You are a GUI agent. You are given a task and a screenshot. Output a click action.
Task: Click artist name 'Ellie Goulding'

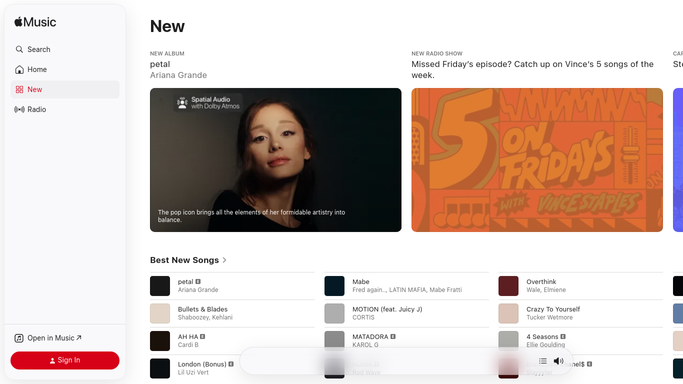(545, 345)
